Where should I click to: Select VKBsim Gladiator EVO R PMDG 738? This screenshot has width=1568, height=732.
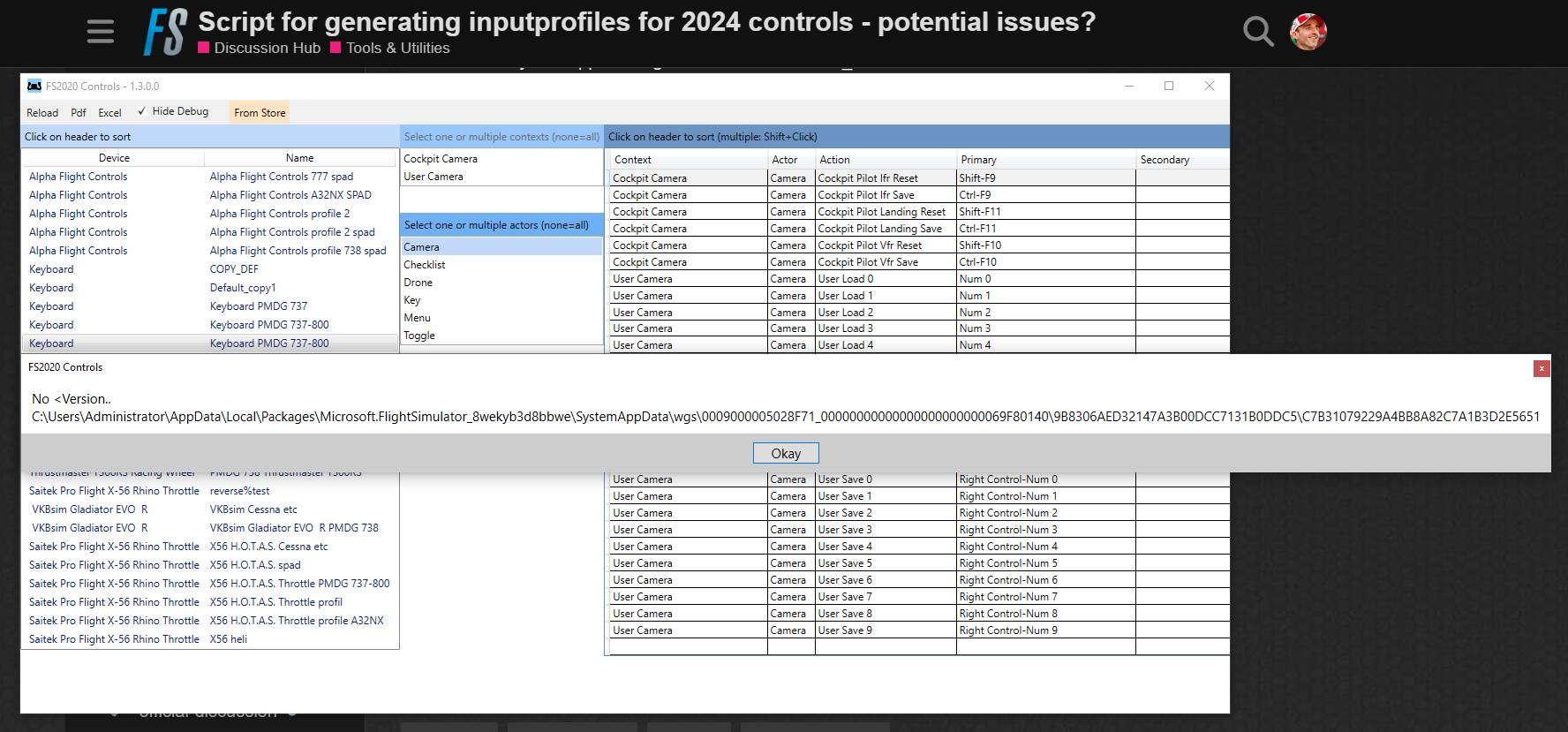(294, 528)
